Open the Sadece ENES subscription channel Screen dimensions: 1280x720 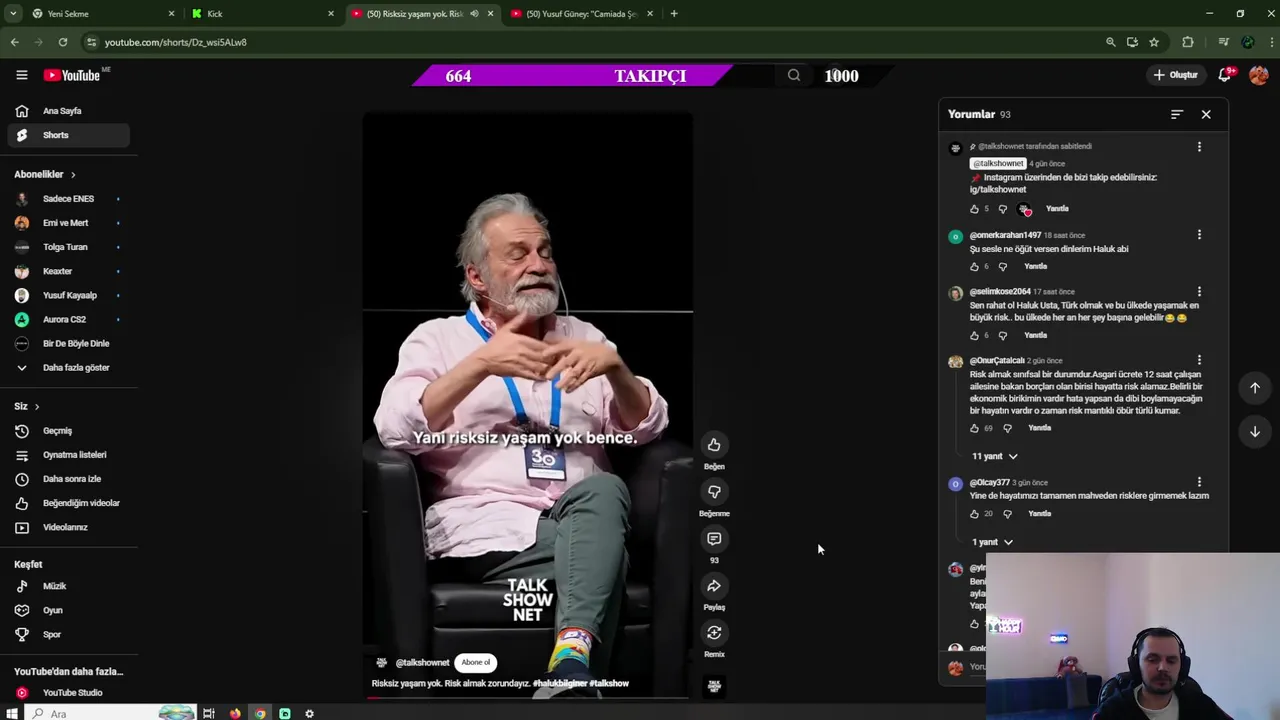coord(69,199)
